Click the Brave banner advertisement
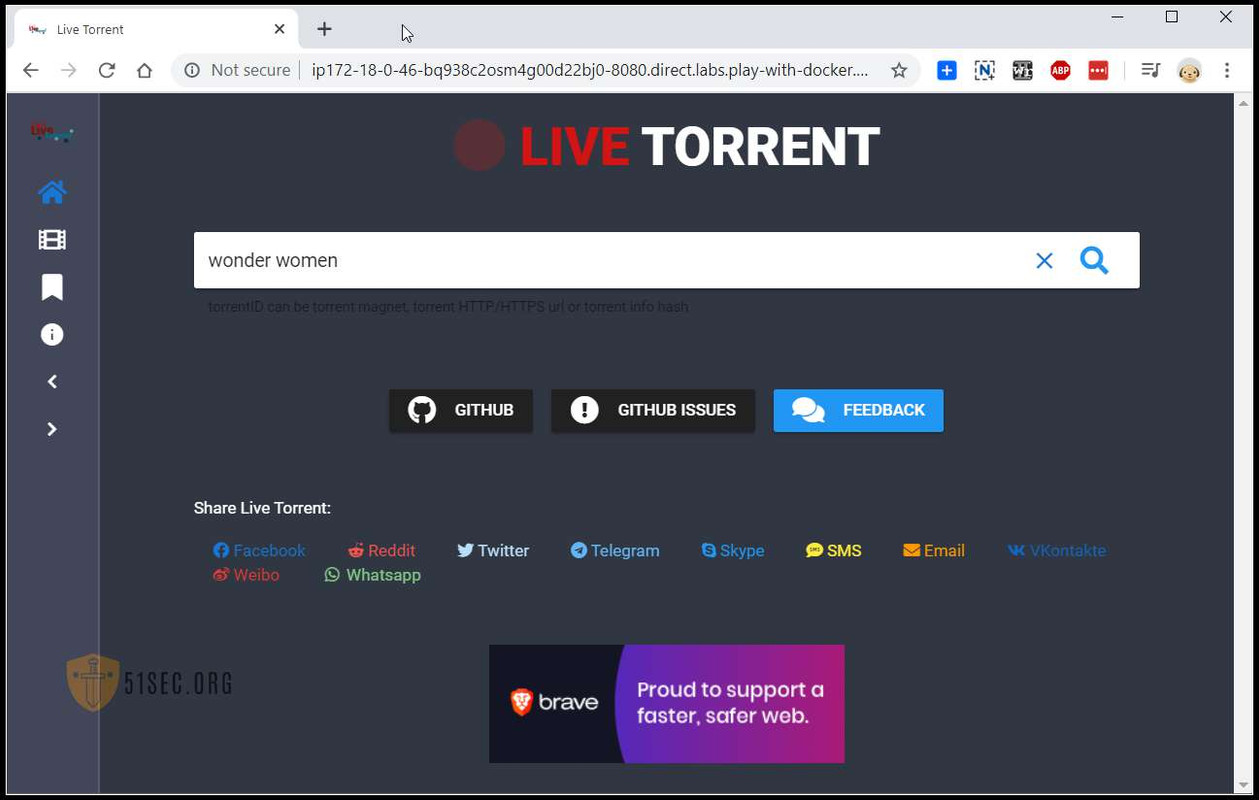 point(667,704)
